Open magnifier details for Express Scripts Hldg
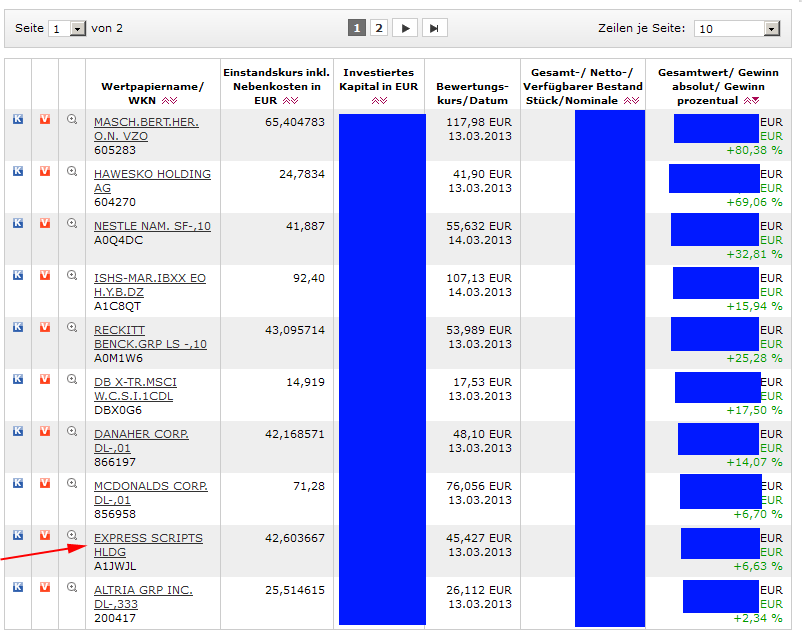Screen dimensions: 802x640 tap(72, 535)
